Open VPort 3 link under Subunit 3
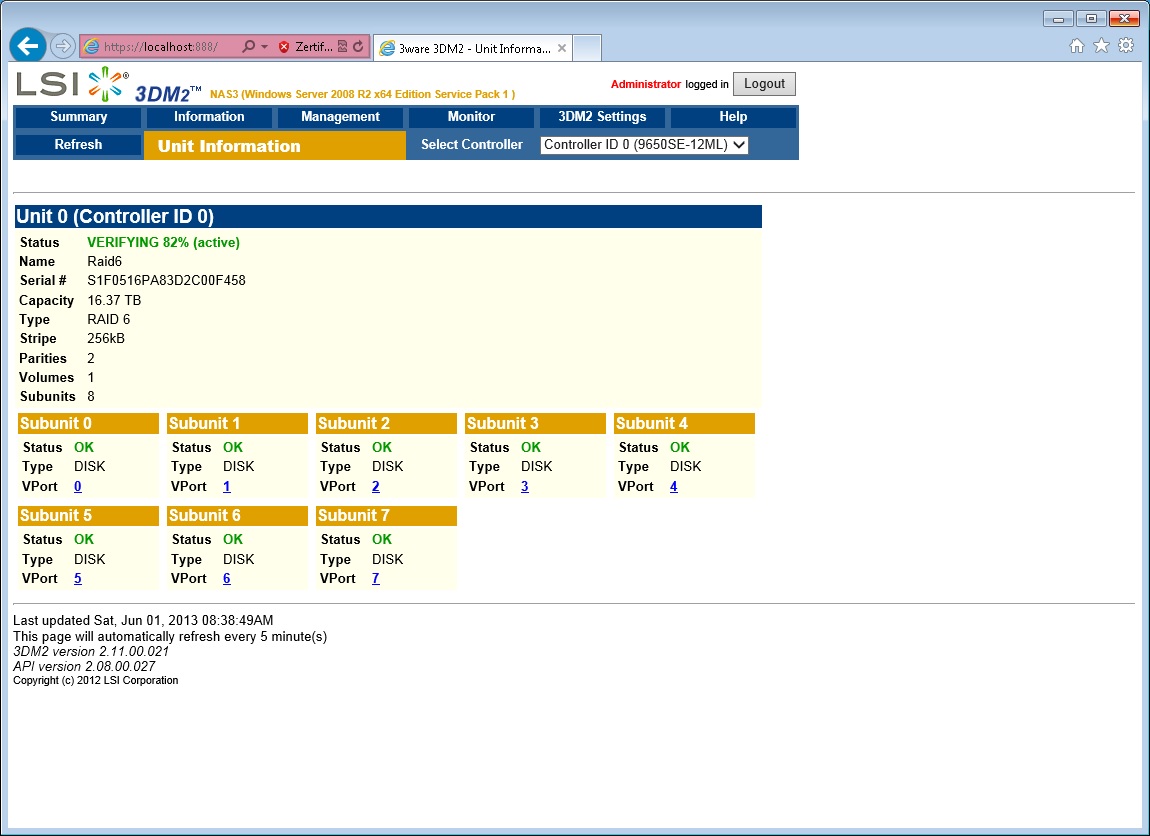This screenshot has height=836, width=1150. click(x=524, y=486)
